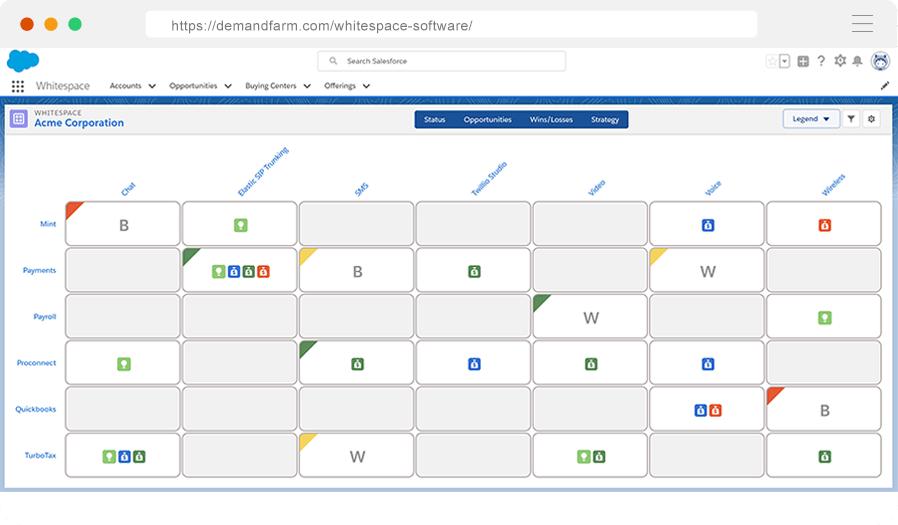Open the Accounts navigation item
Viewport: 898px width, 525px height.
[x=125, y=86]
